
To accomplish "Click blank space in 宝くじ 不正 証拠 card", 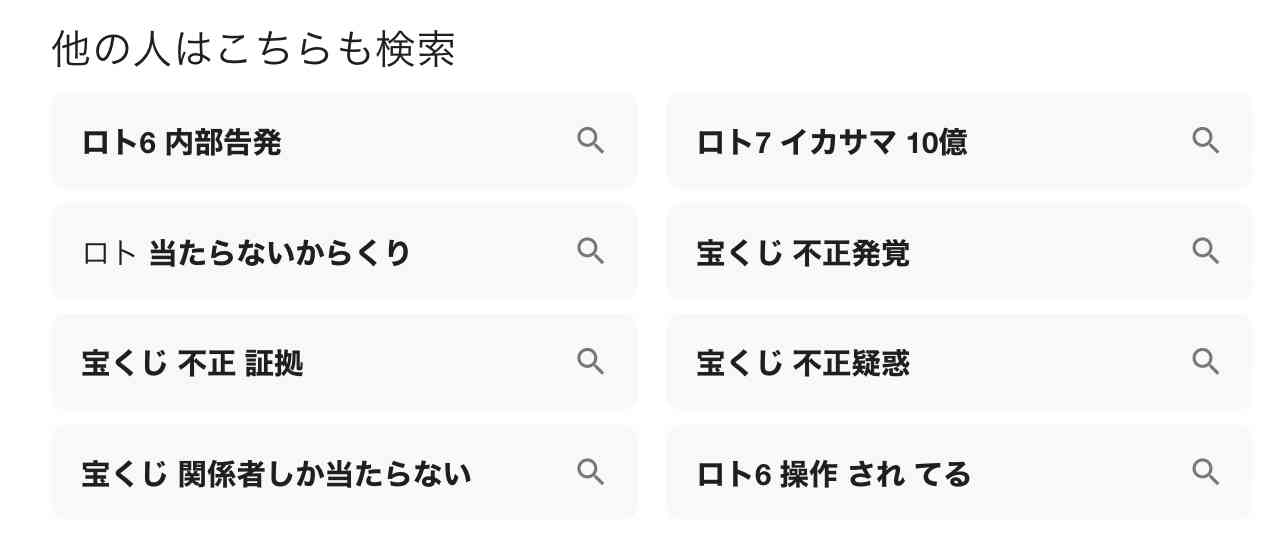I will click(440, 362).
